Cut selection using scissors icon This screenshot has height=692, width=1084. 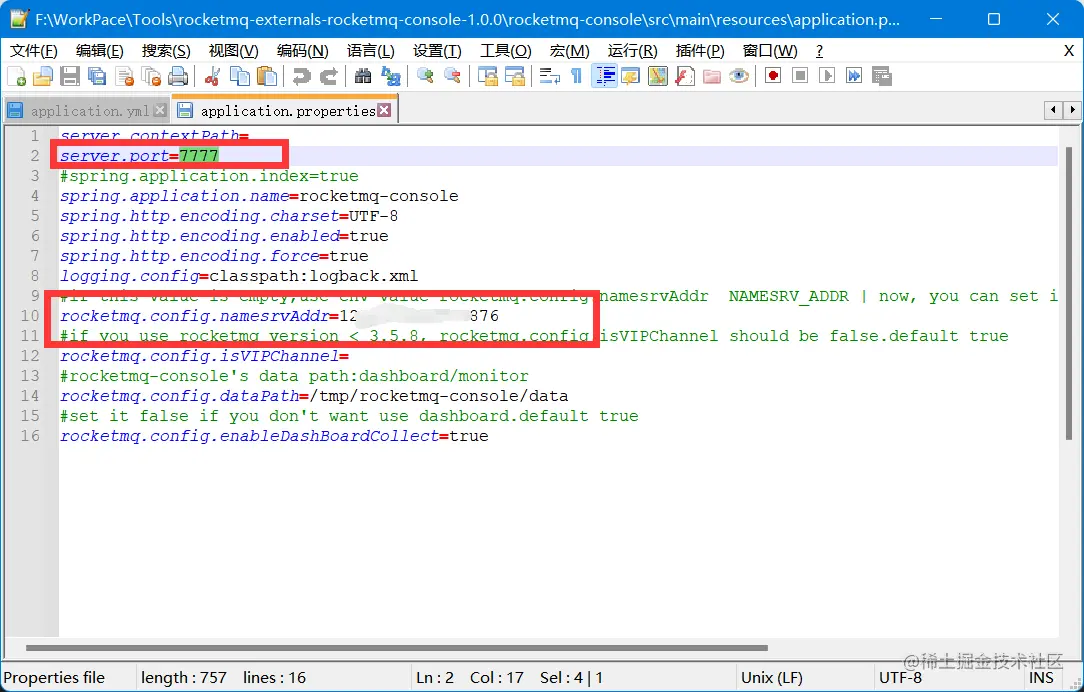212,75
